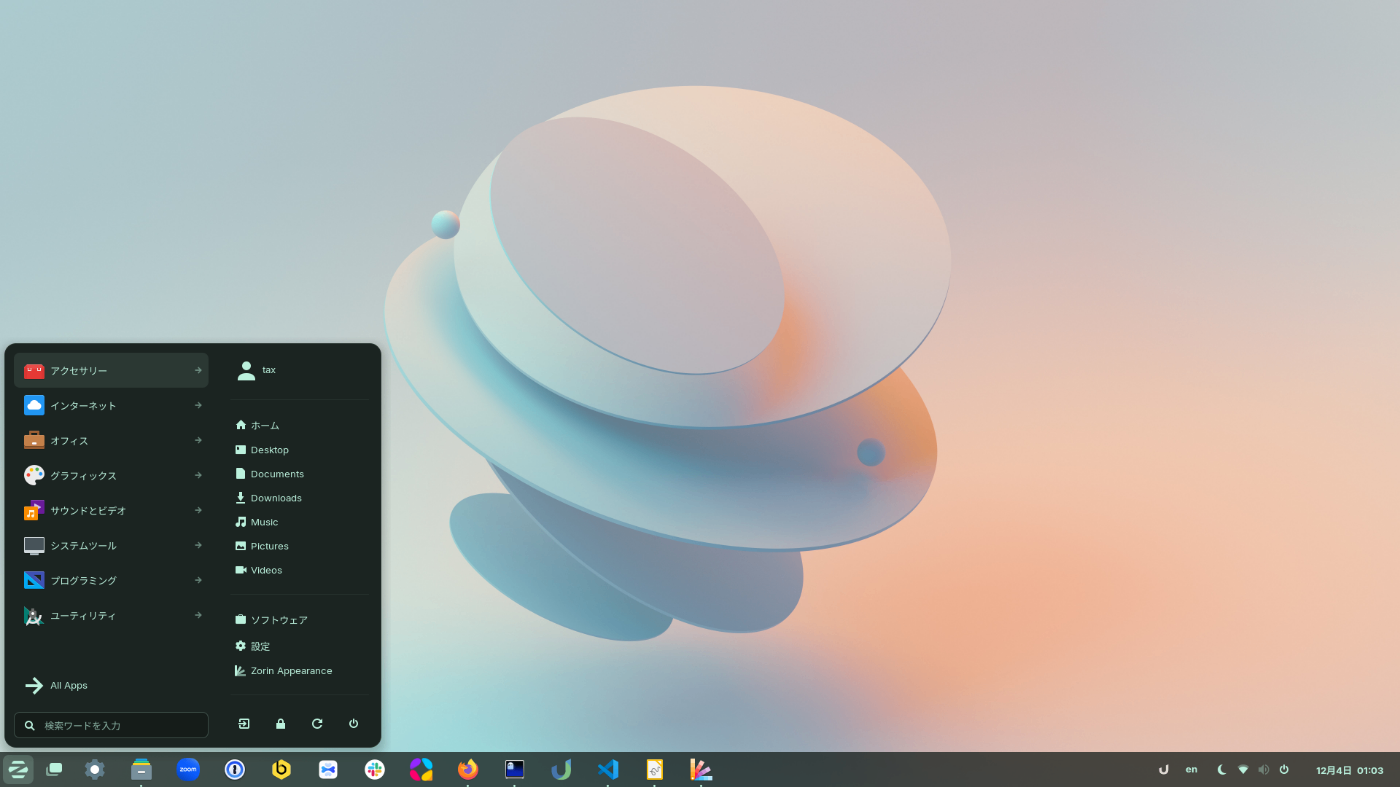The height and width of the screenshot is (787, 1400).
Task: Open the ユーティリティ category
Action: tap(111, 615)
